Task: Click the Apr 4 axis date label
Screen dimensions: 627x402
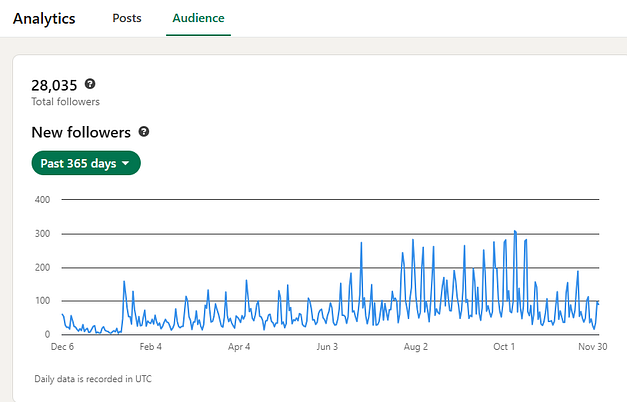Action: pyautogui.click(x=239, y=347)
